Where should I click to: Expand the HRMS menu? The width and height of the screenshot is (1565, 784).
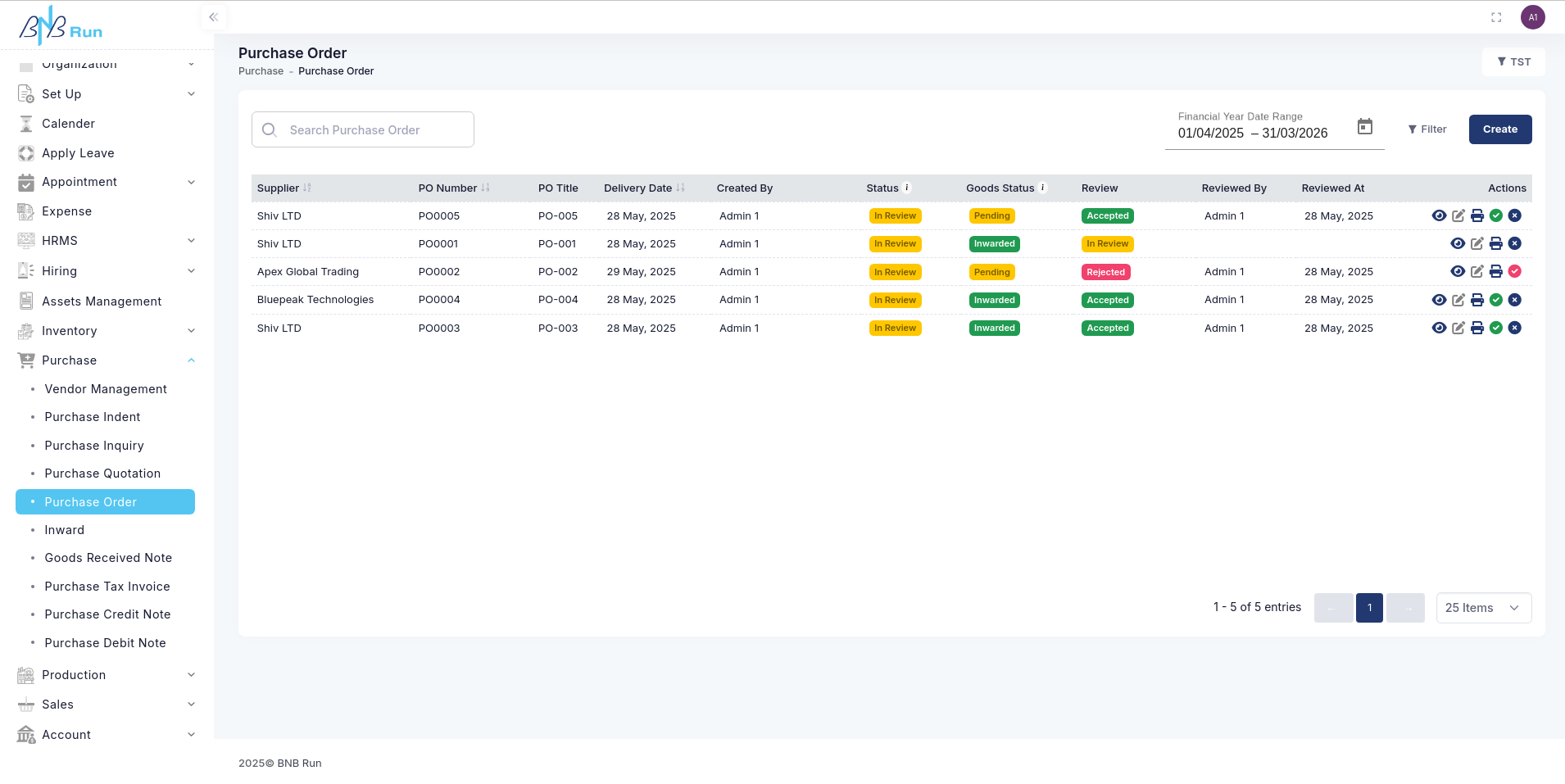tap(107, 241)
